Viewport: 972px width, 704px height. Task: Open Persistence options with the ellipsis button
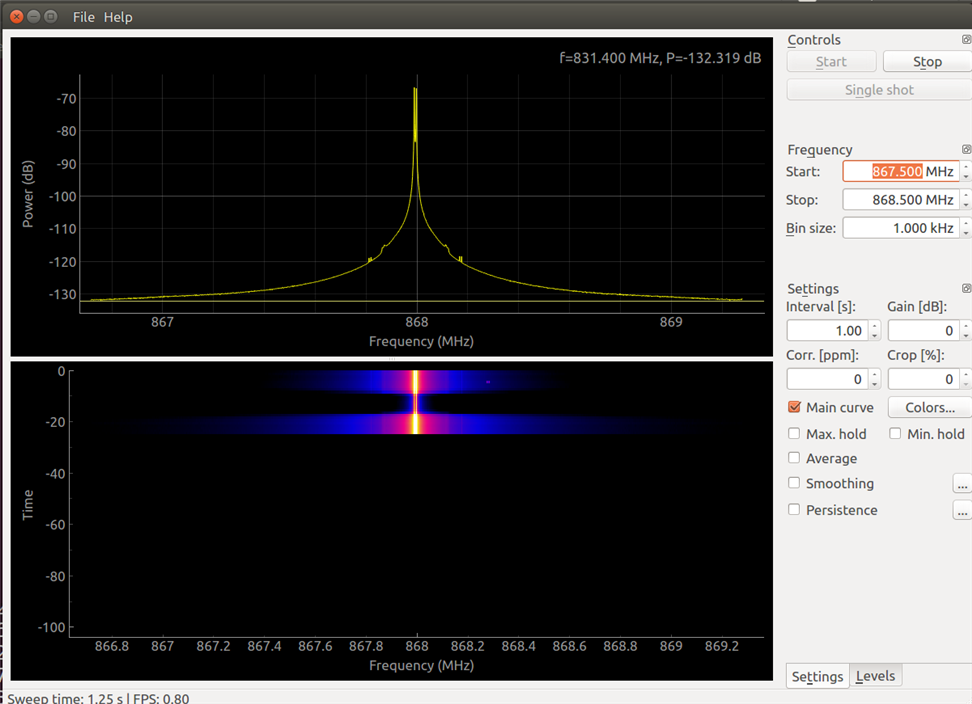962,510
